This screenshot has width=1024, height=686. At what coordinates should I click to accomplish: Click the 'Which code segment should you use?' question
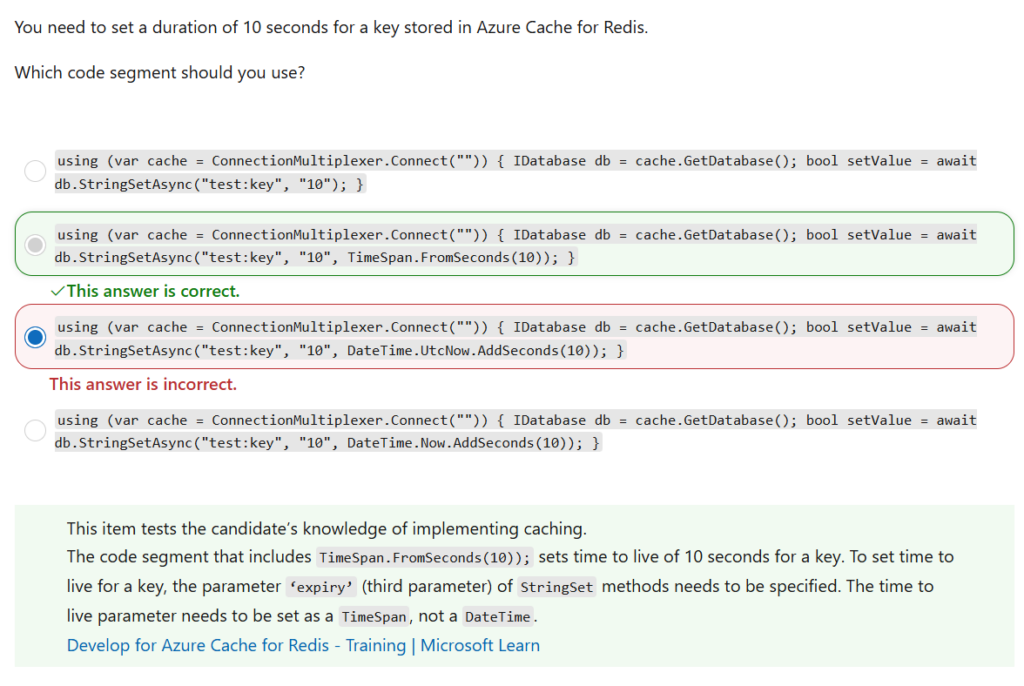click(x=160, y=73)
